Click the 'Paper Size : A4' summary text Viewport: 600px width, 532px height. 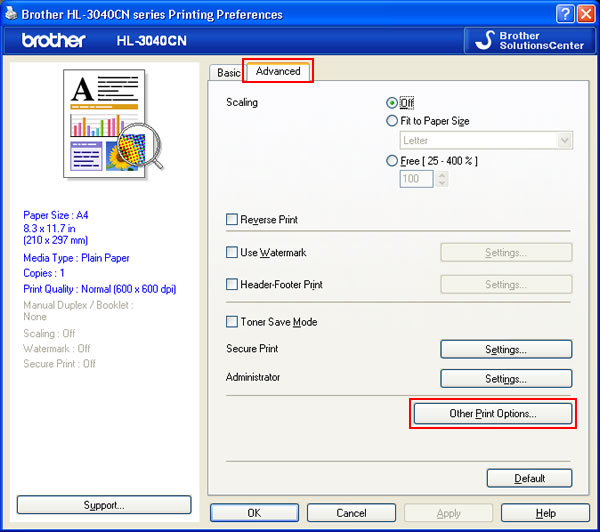[x=55, y=215]
